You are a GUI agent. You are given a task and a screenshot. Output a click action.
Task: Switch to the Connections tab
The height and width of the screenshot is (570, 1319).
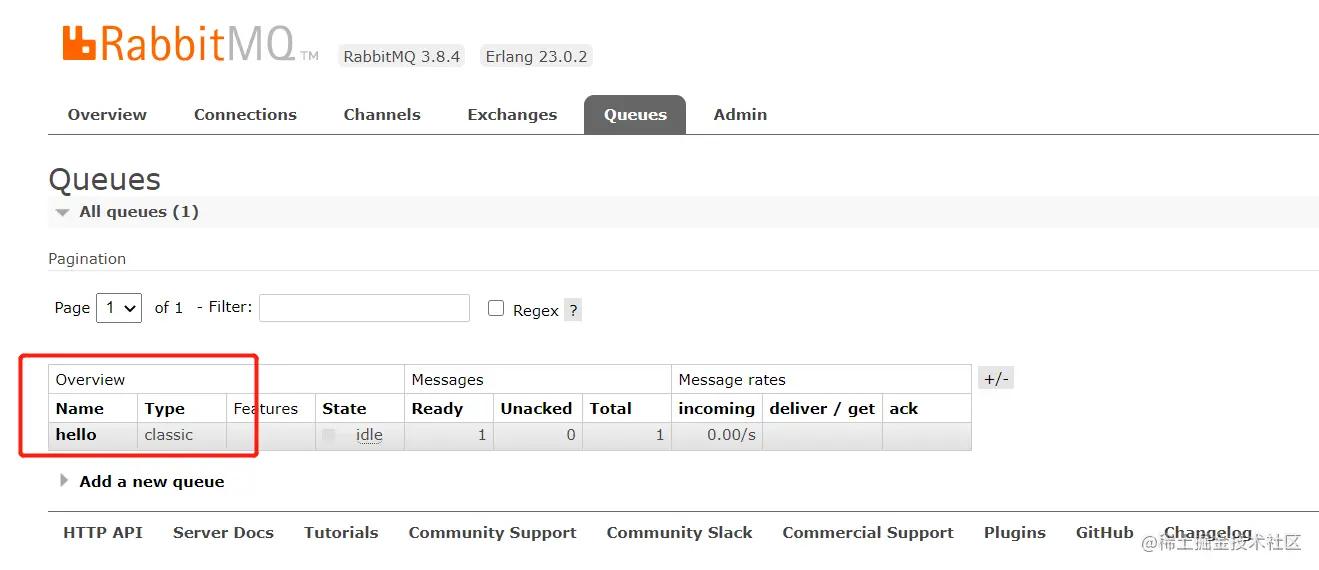pos(245,114)
